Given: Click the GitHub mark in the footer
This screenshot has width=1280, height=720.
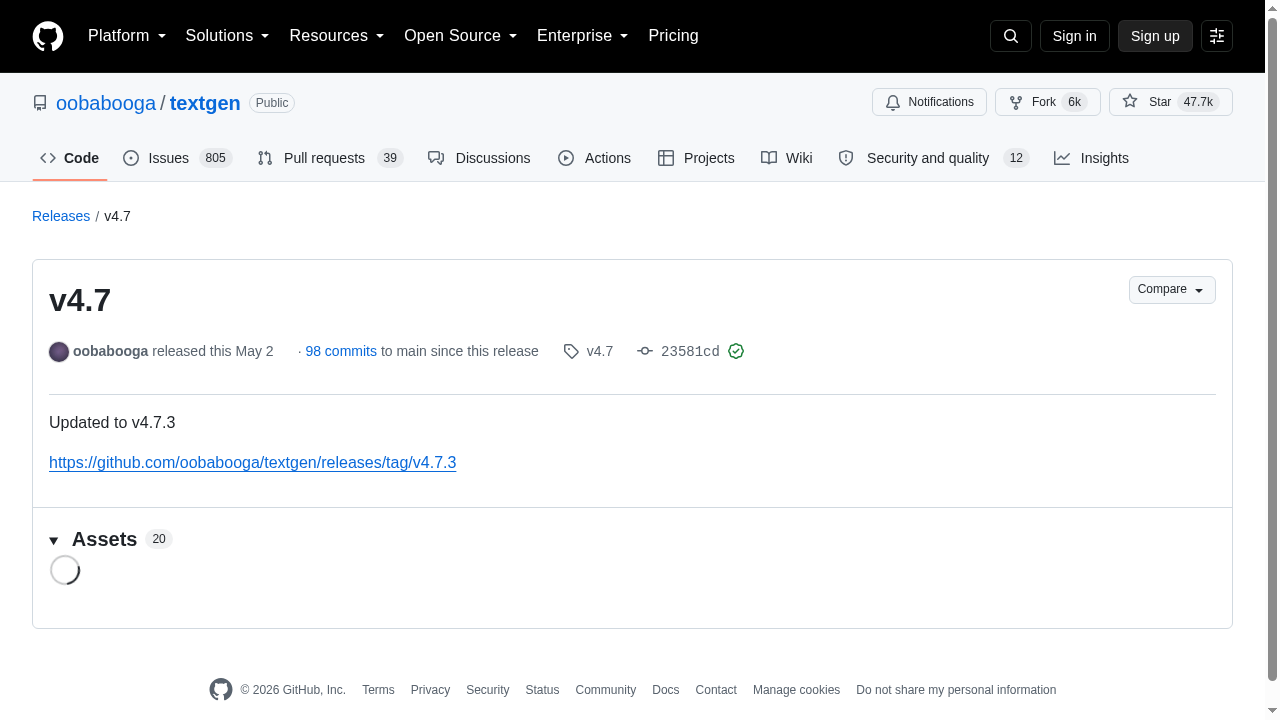Looking at the screenshot, I should tap(221, 690).
